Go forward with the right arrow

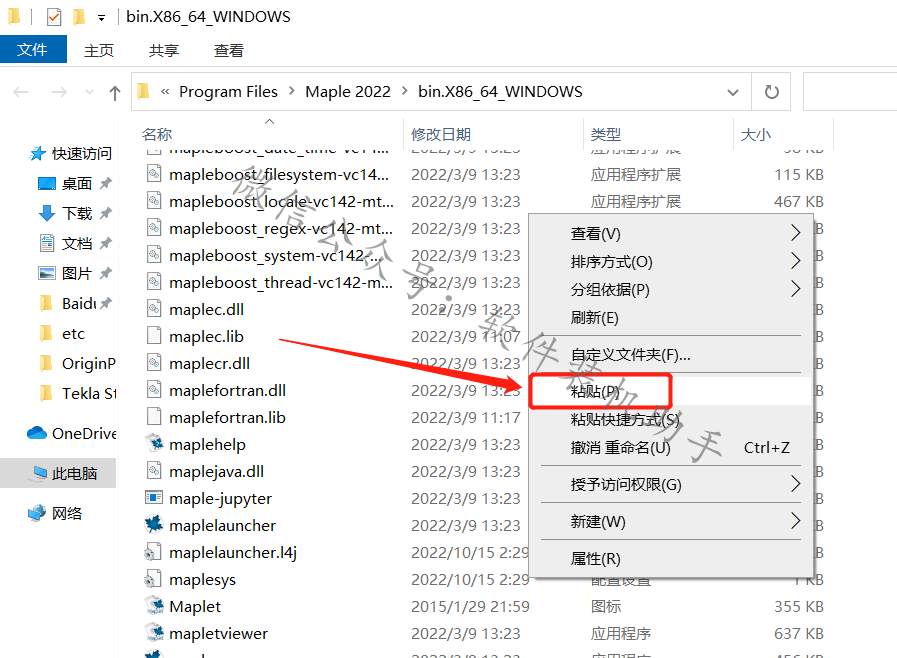pyautogui.click(x=59, y=92)
